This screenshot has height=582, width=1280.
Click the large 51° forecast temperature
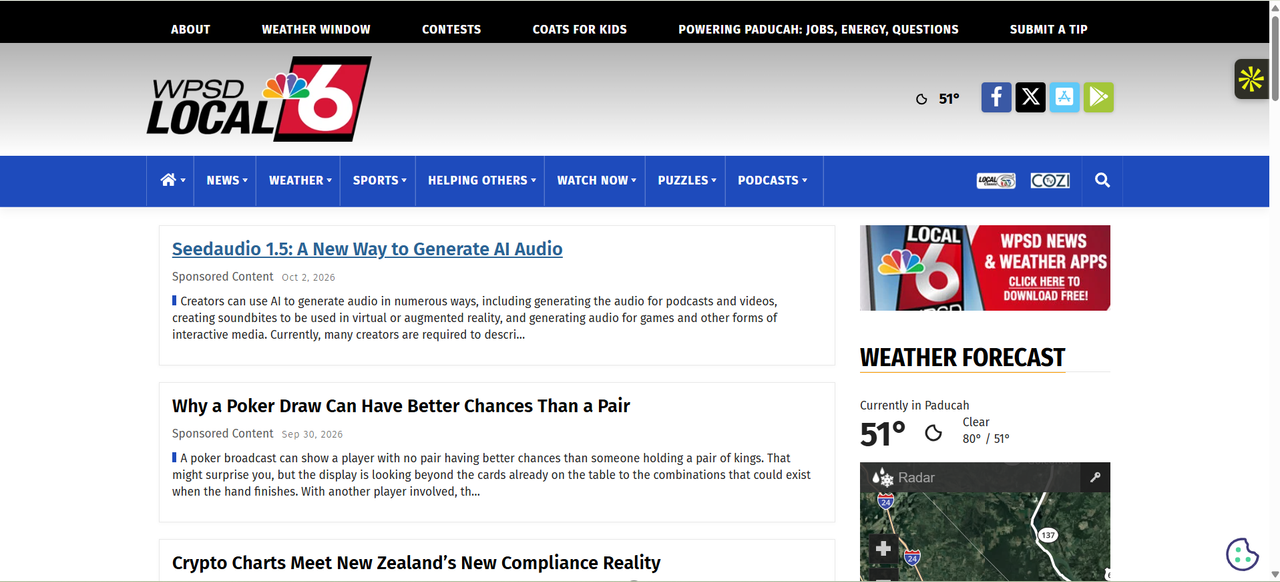pos(883,434)
